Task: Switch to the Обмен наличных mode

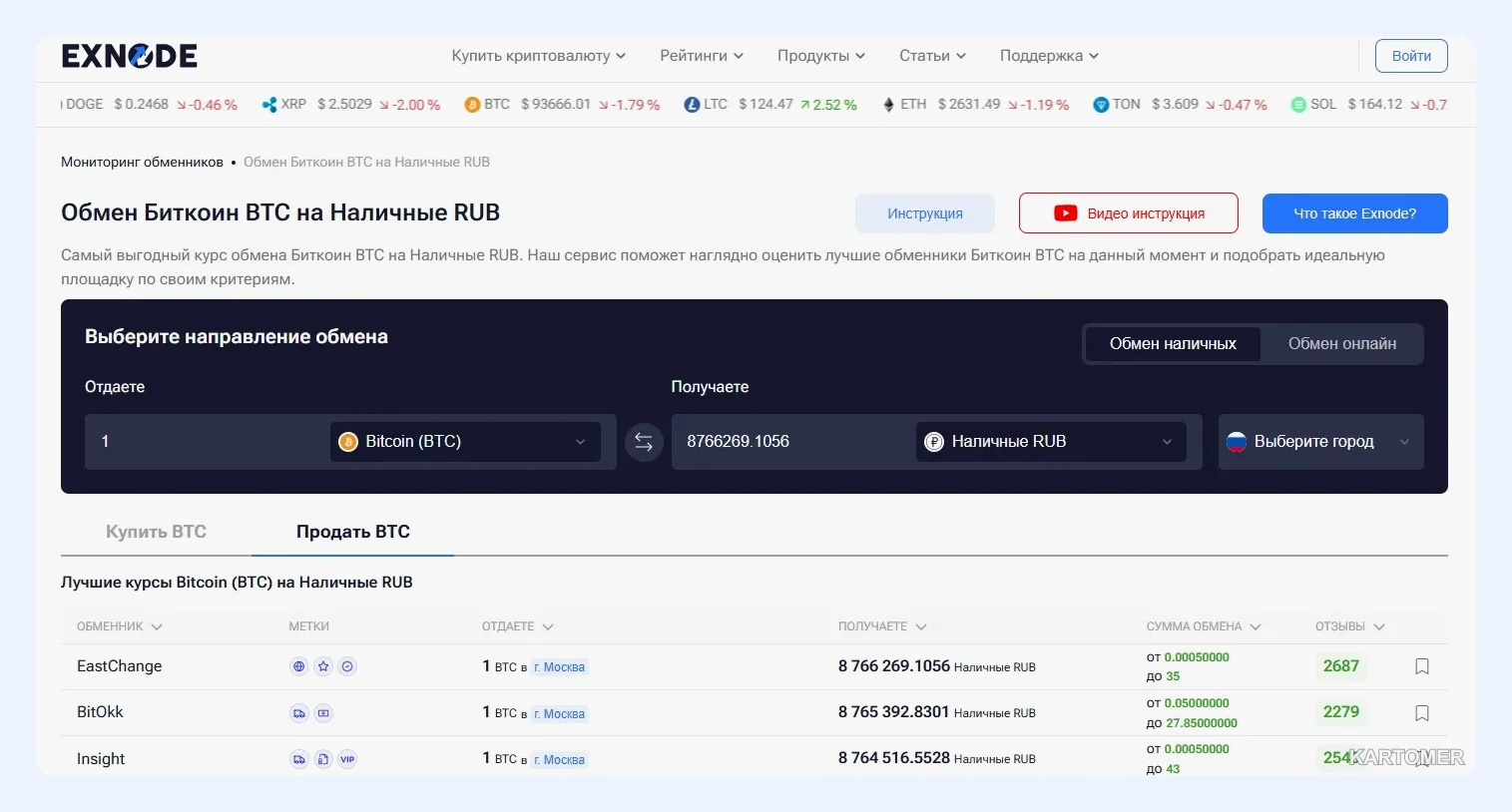Action: click(1173, 344)
